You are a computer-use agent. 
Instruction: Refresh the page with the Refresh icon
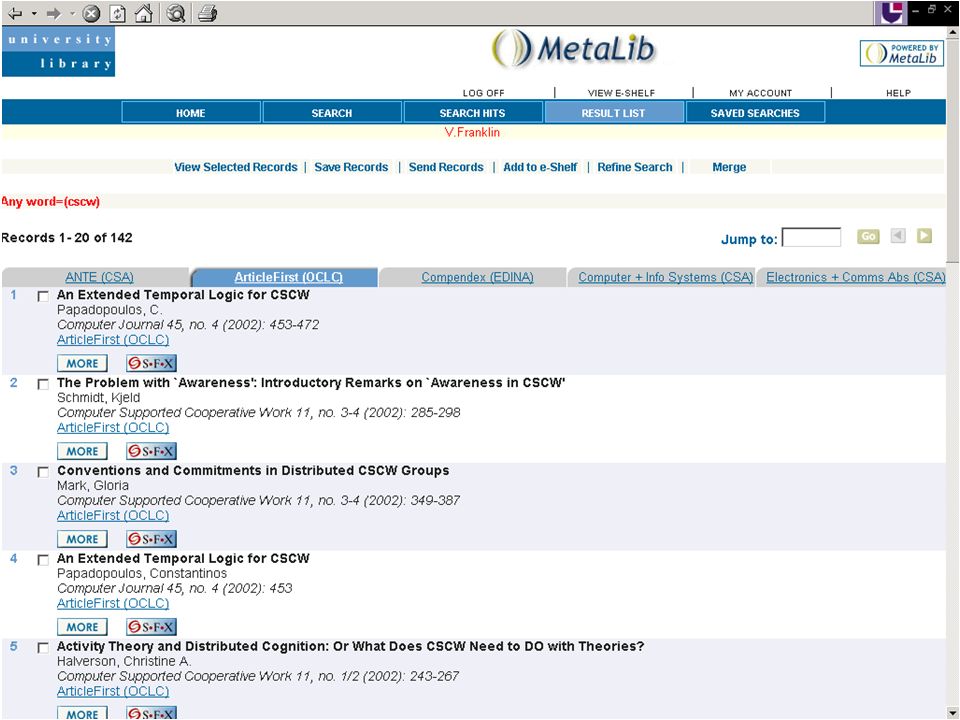coord(118,13)
